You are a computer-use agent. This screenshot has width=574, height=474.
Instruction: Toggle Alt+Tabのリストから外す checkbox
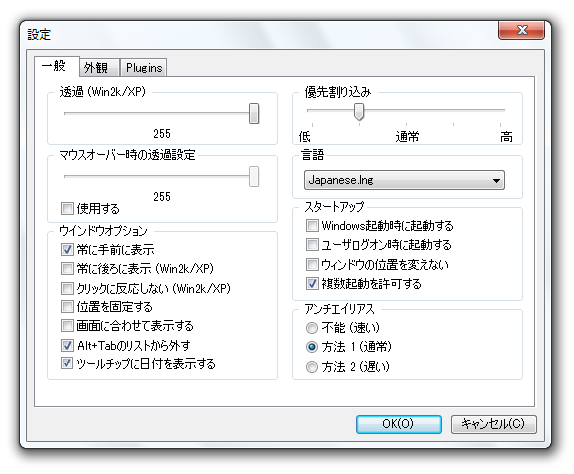point(67,345)
